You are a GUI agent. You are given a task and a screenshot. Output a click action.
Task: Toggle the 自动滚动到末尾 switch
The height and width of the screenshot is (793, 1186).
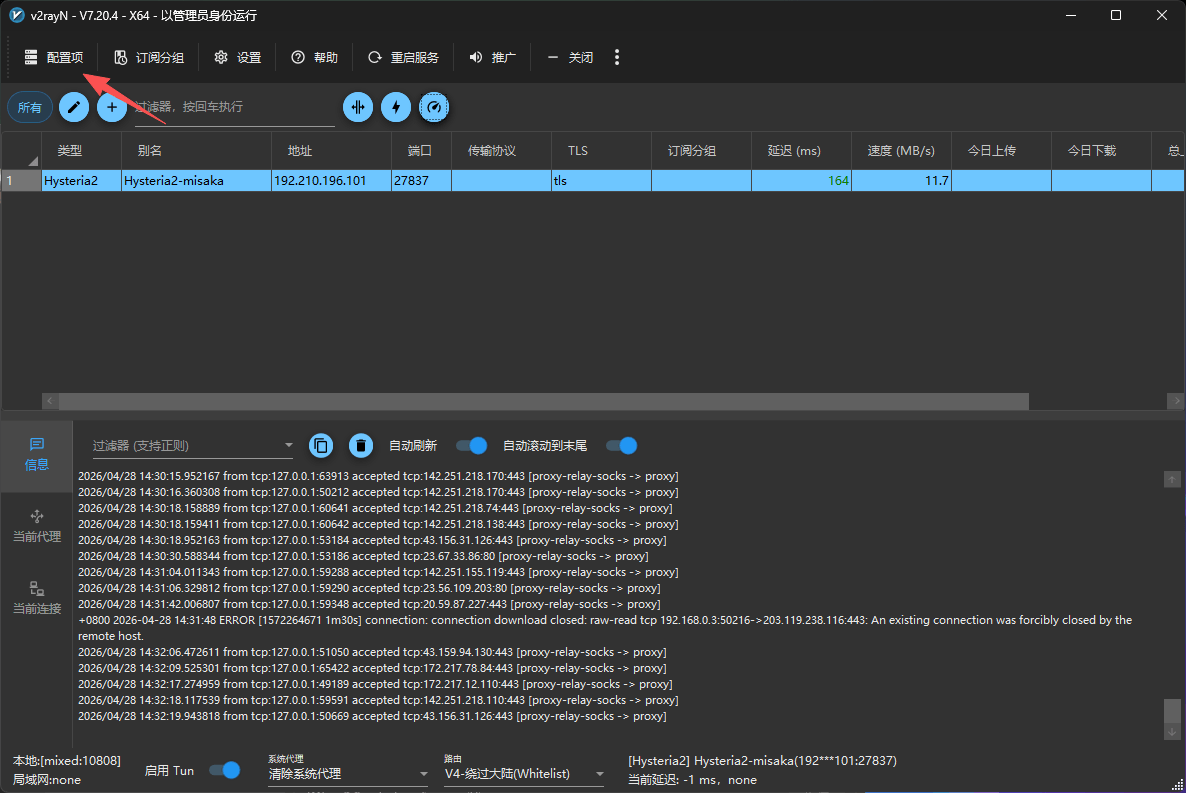point(621,446)
